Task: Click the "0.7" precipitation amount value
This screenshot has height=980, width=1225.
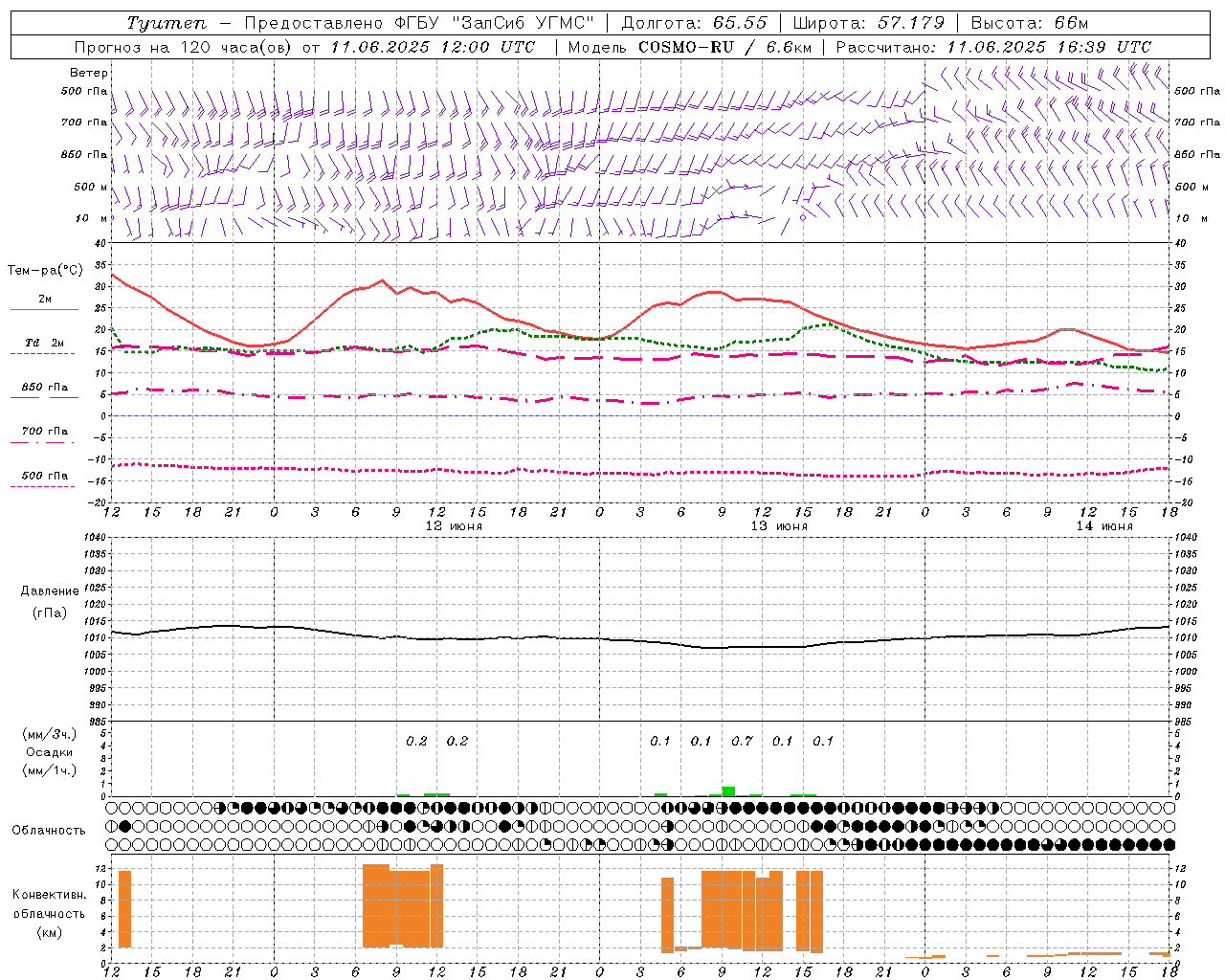Action: (x=742, y=741)
